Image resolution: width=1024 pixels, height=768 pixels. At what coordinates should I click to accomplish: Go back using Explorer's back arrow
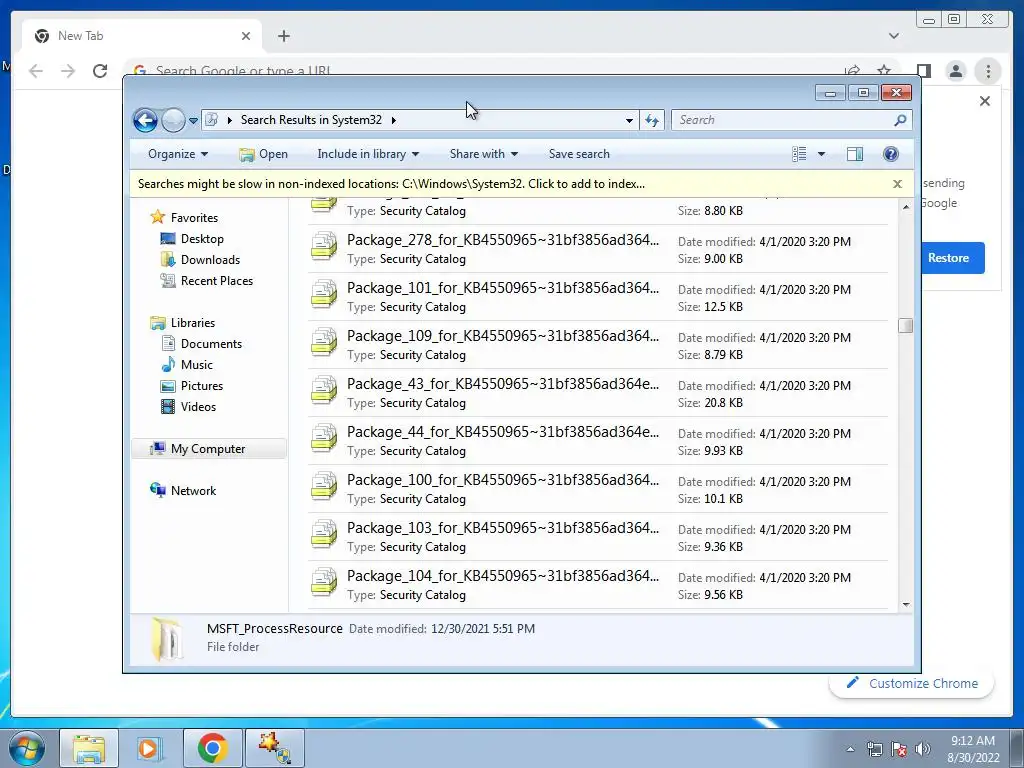click(x=145, y=120)
